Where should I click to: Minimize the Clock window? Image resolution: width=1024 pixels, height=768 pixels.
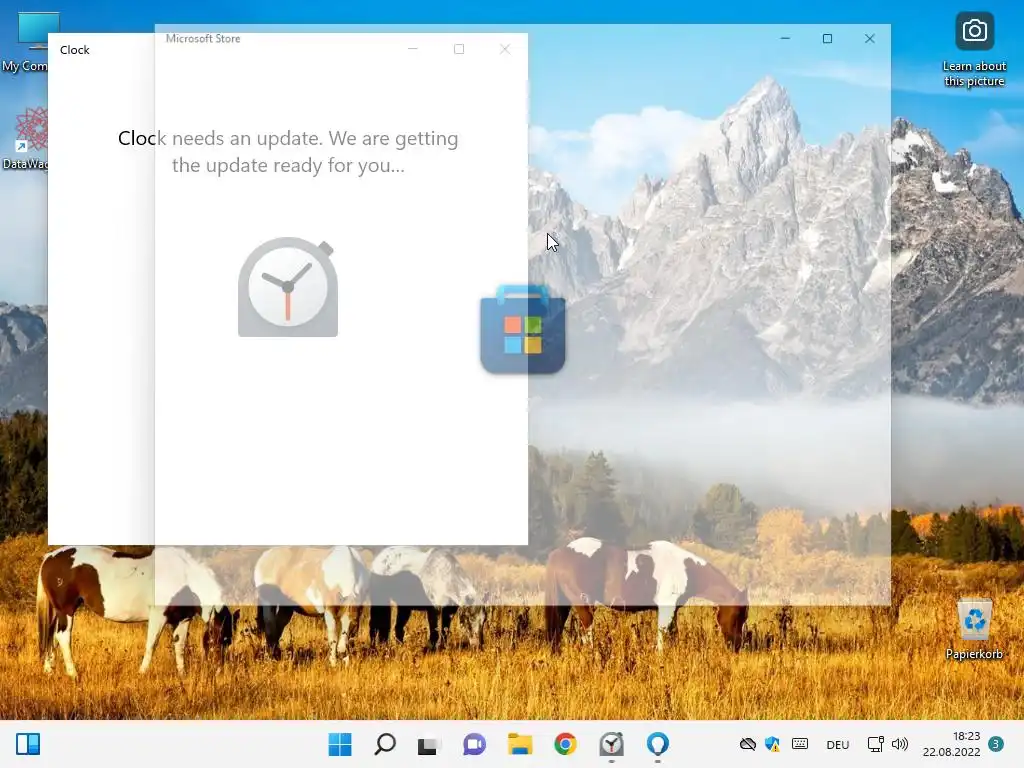413,49
